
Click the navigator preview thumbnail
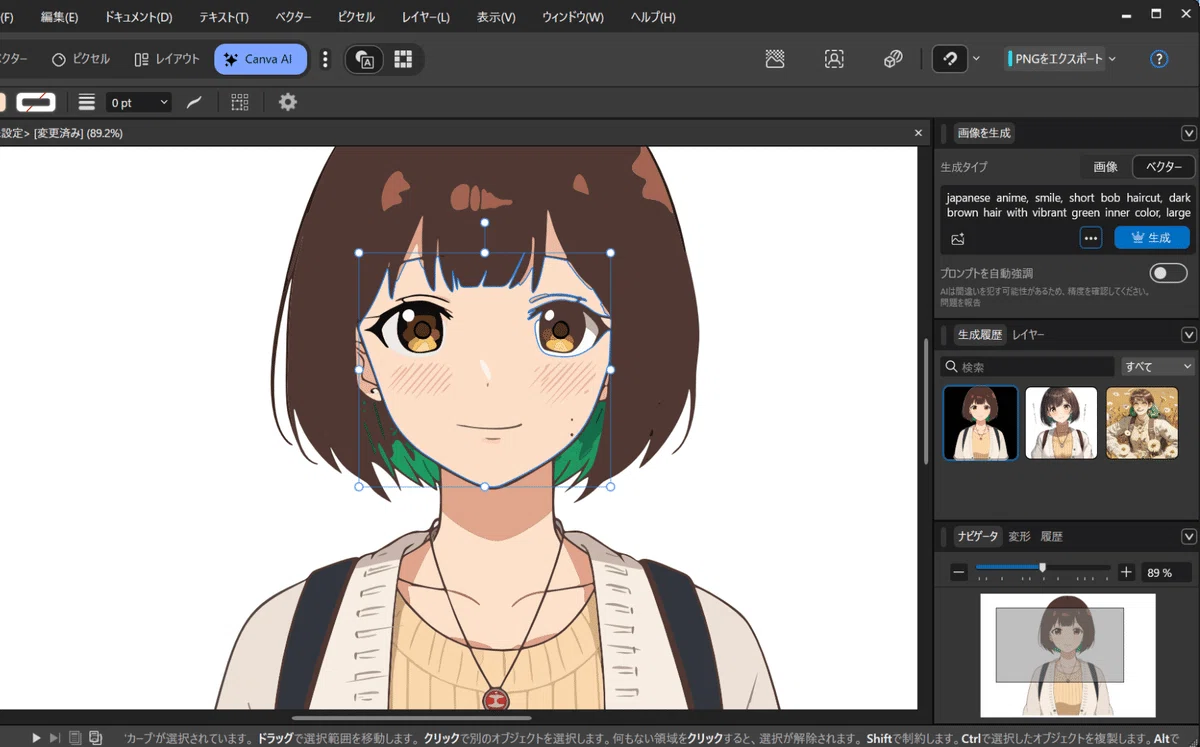point(1067,655)
